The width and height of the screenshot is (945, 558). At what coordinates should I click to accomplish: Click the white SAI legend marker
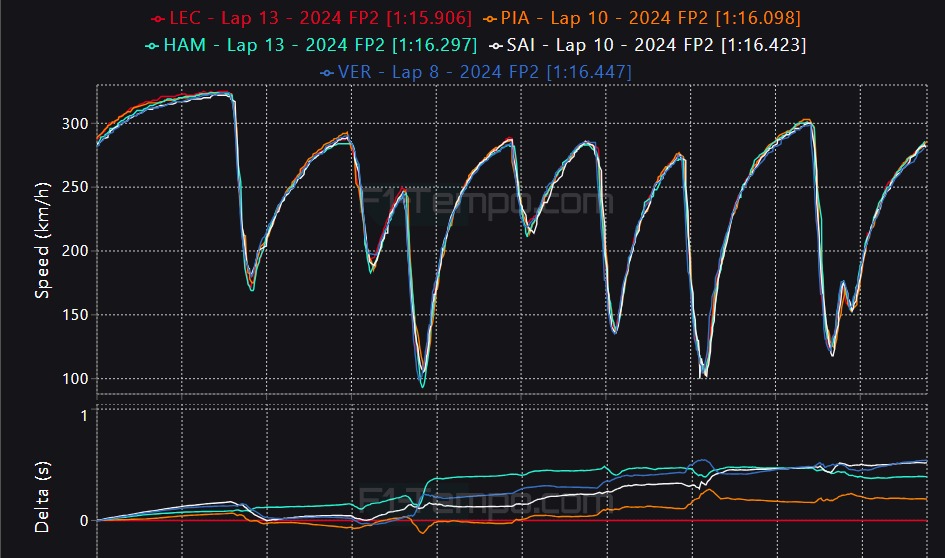497,46
